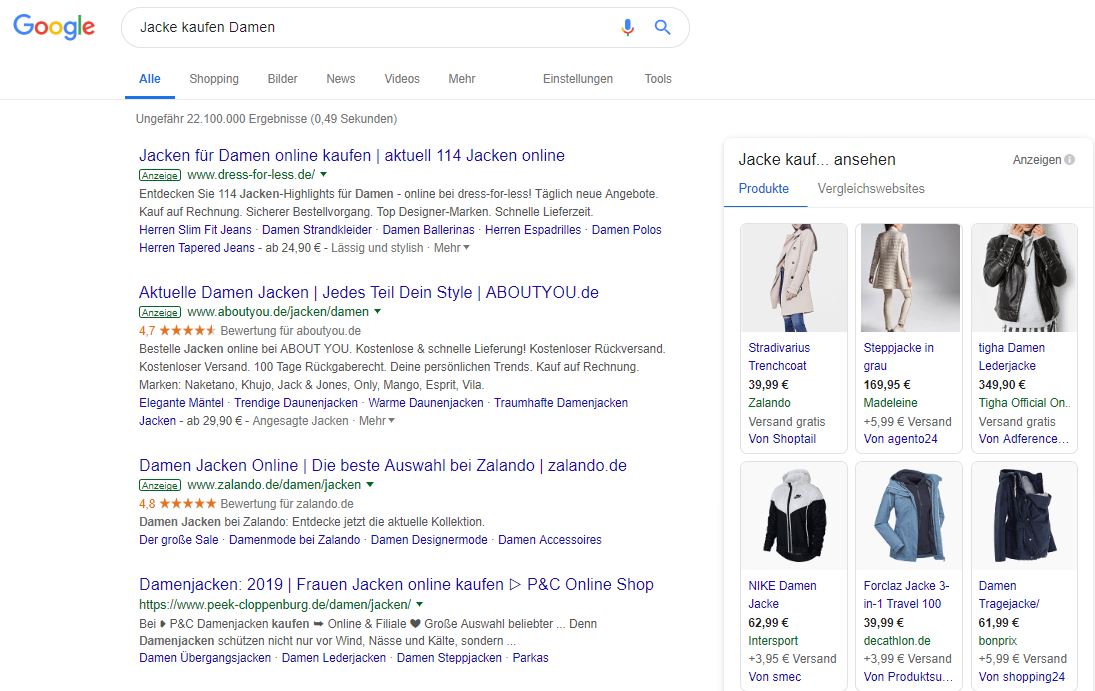This screenshot has width=1095, height=691.
Task: Expand Mehr after Angesagte Jacken
Action: [376, 421]
